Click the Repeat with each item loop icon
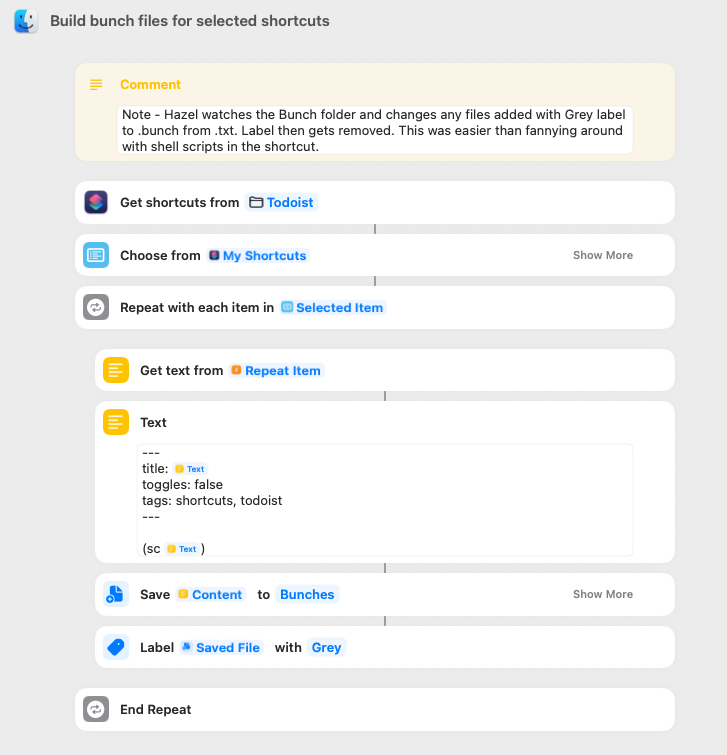 pos(96,308)
